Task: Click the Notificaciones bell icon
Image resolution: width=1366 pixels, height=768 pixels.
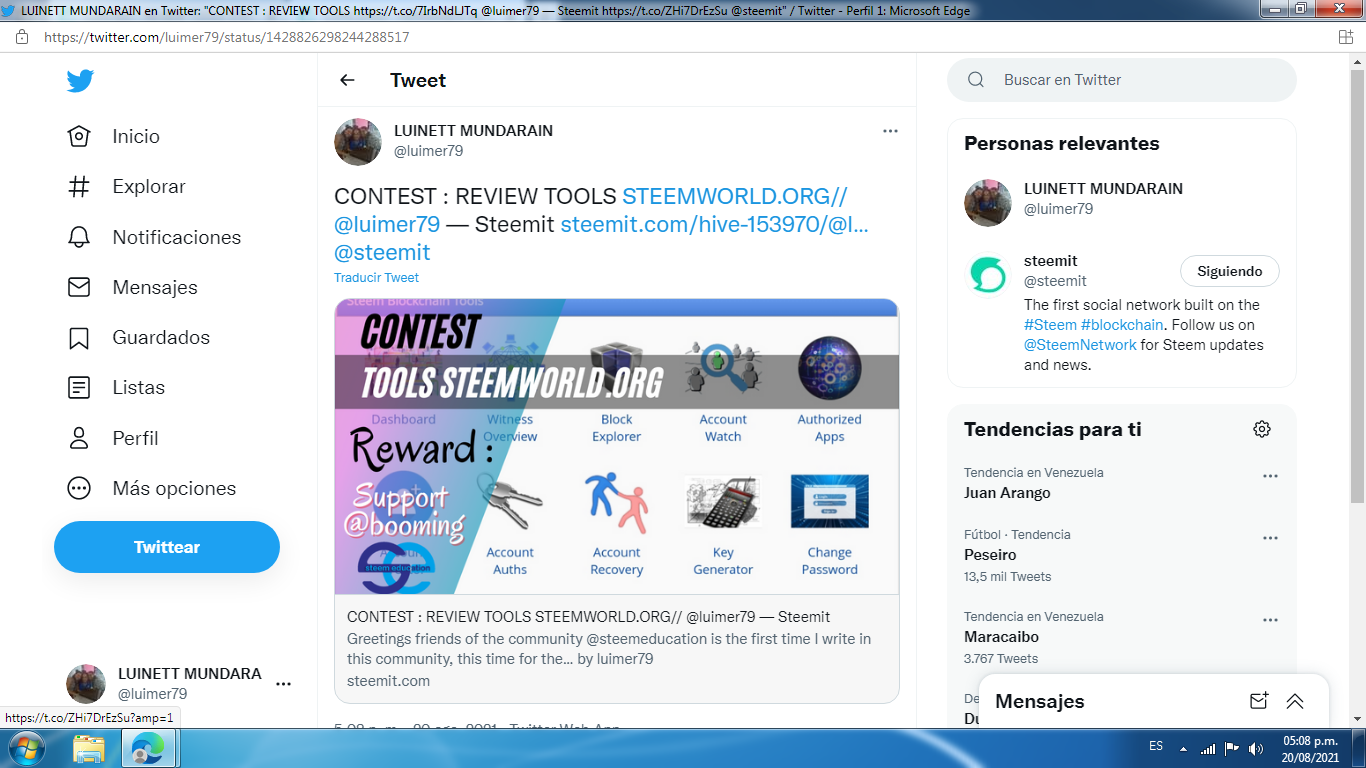Action: tap(79, 237)
